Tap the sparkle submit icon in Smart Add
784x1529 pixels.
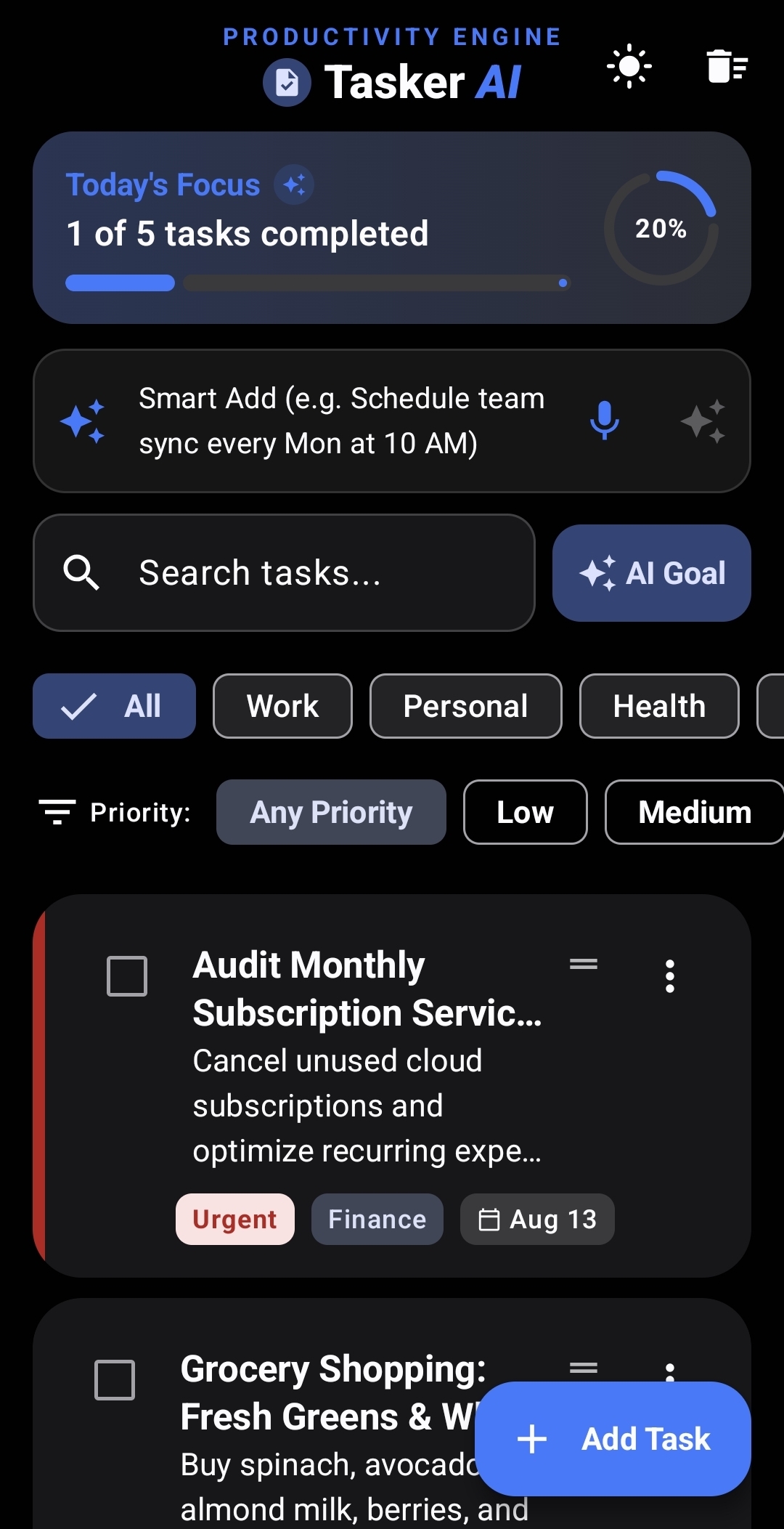click(x=703, y=421)
